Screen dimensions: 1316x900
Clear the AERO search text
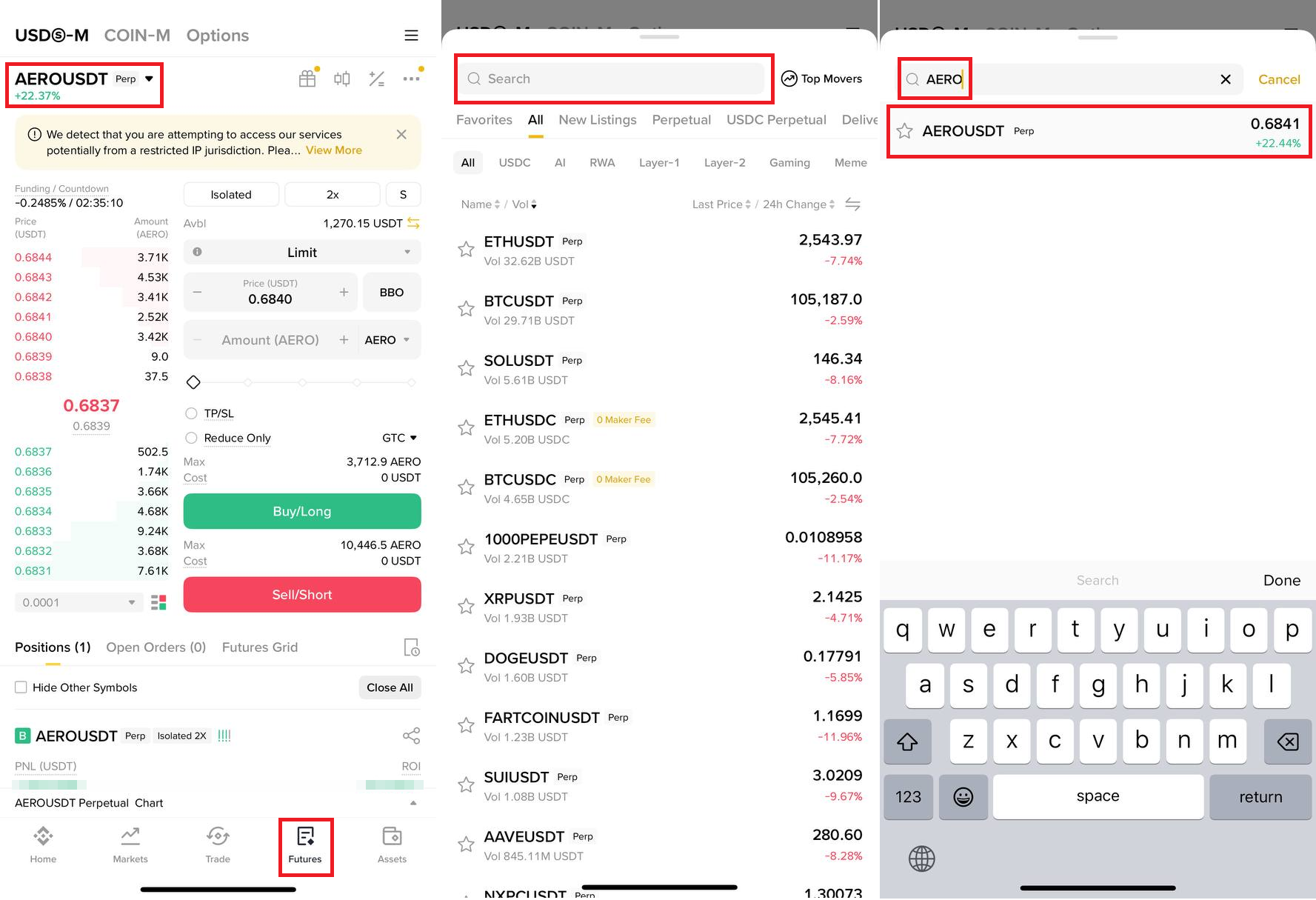click(x=1226, y=79)
